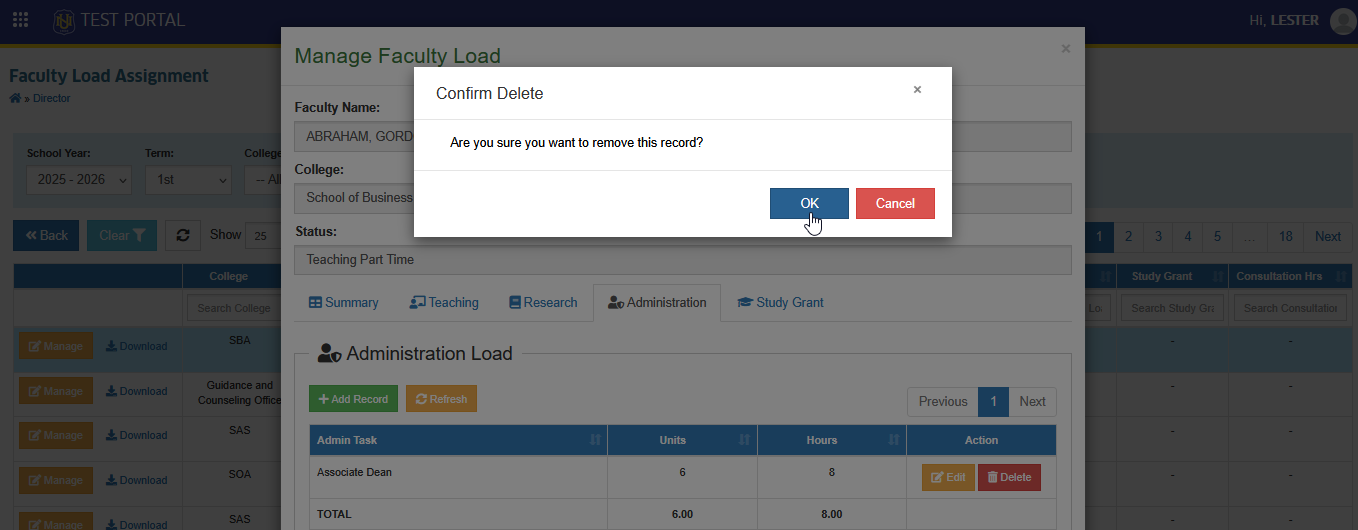Go to page 5 of faculty list
Viewport: 1358px width, 530px height.
[x=1217, y=236]
